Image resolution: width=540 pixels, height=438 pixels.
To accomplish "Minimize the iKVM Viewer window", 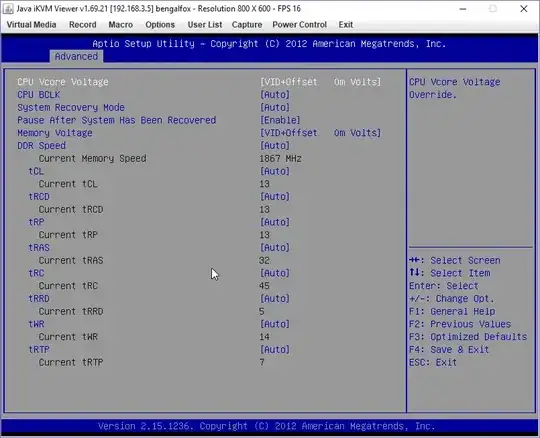I will click(463, 9).
